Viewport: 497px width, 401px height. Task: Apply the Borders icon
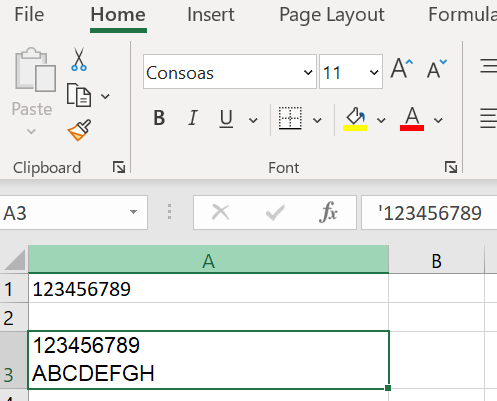pyautogui.click(x=290, y=118)
